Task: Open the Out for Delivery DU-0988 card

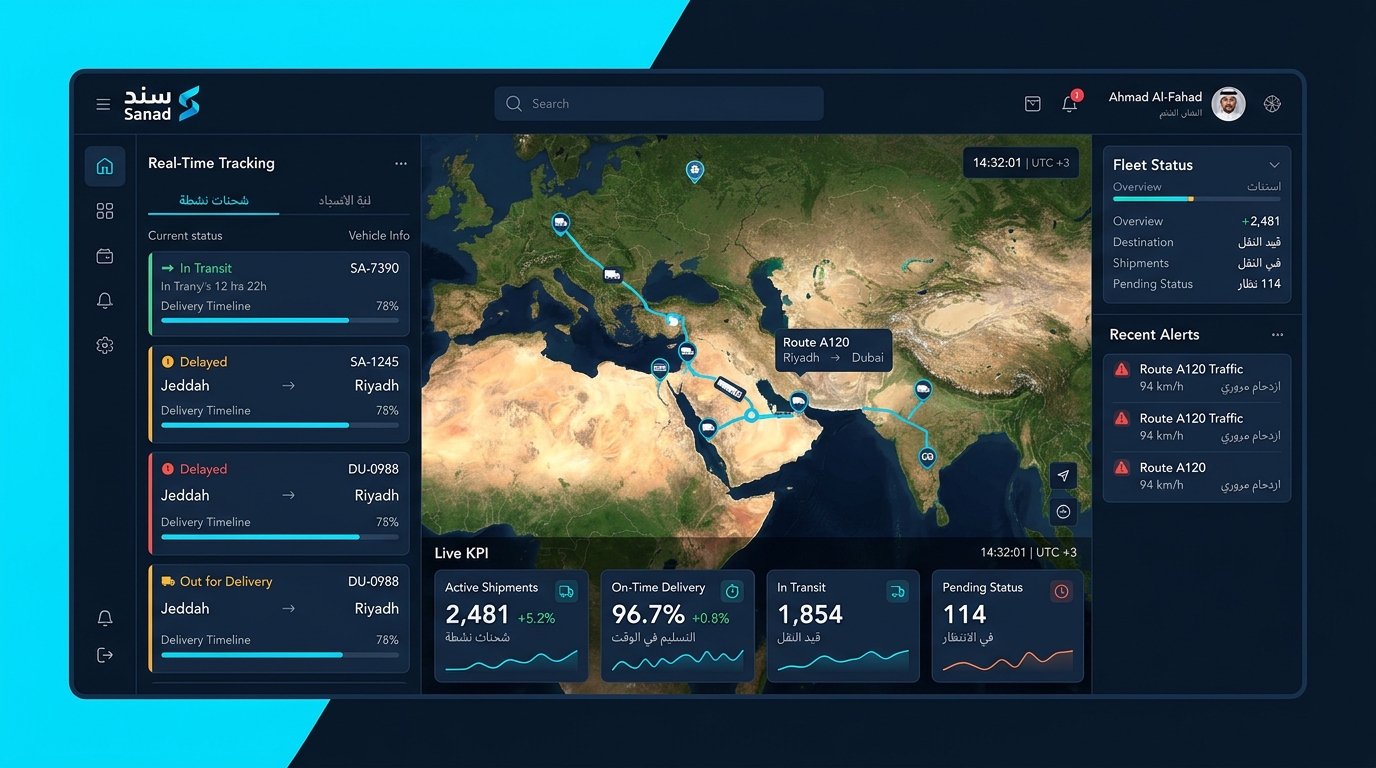Action: (279, 618)
